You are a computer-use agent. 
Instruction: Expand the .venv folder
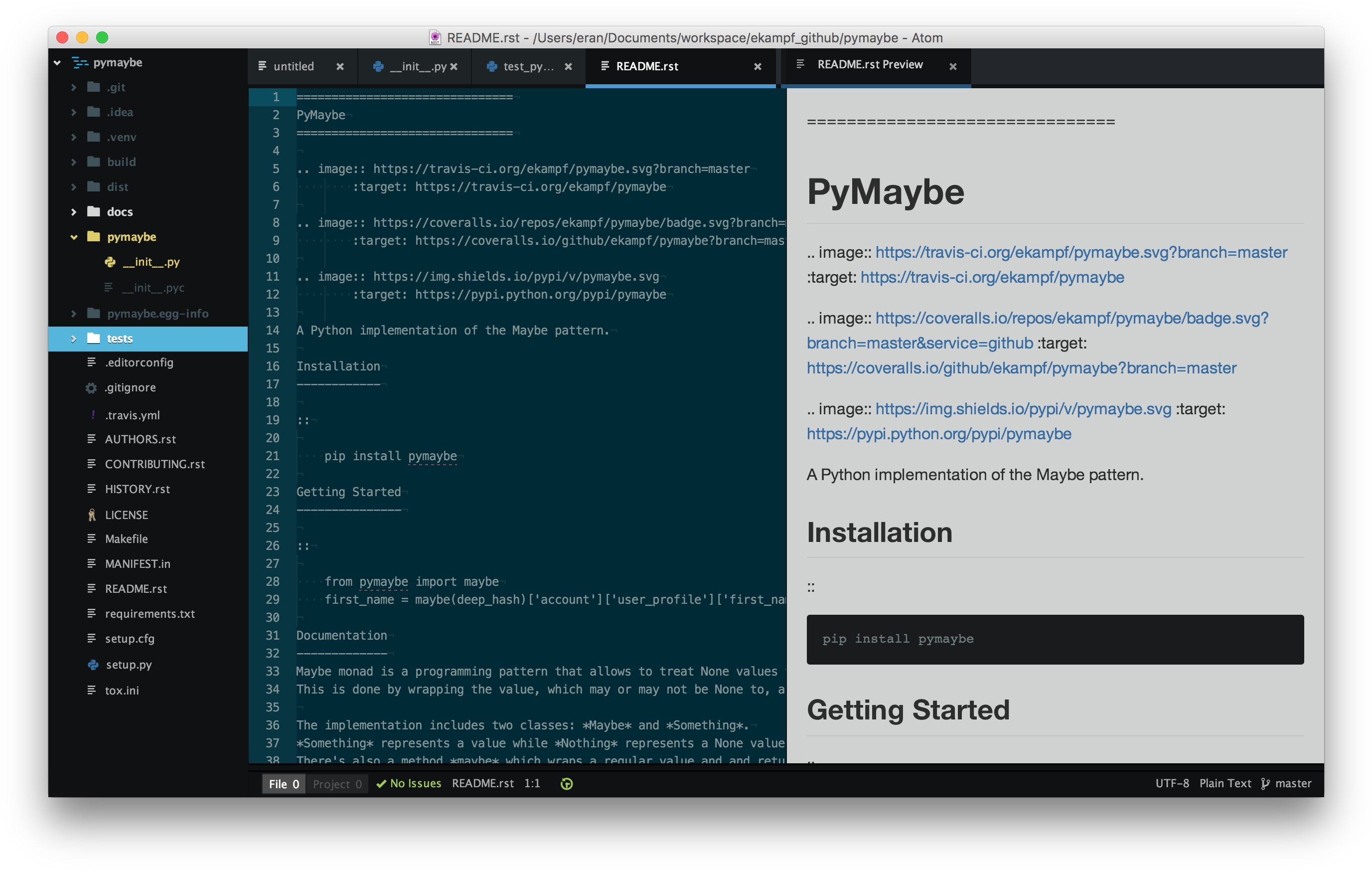[73, 138]
